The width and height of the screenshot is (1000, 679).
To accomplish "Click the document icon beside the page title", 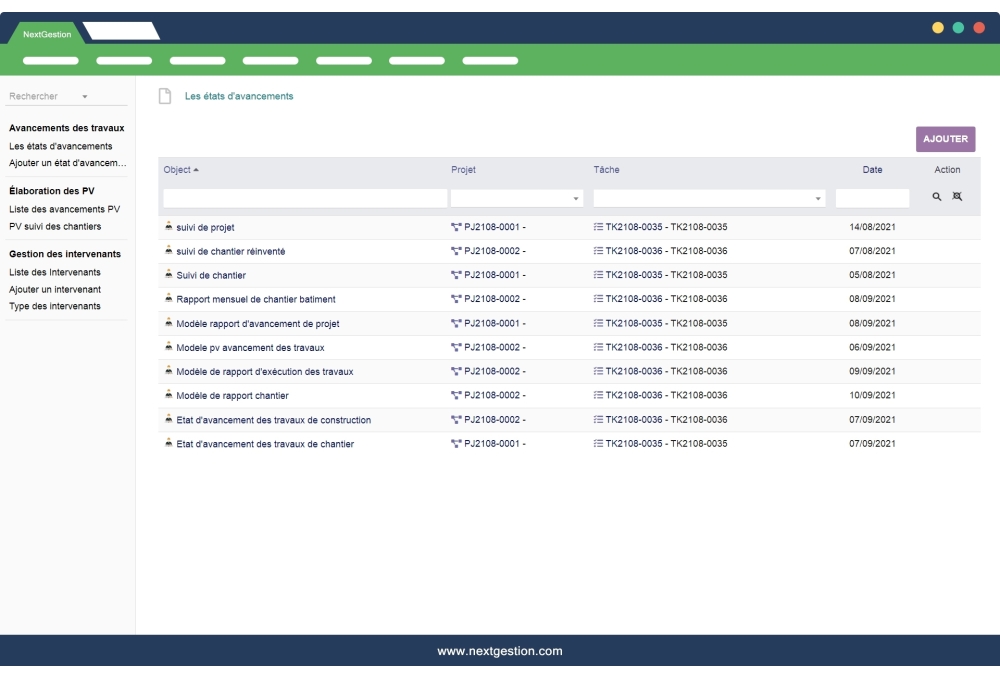I will 164,97.
